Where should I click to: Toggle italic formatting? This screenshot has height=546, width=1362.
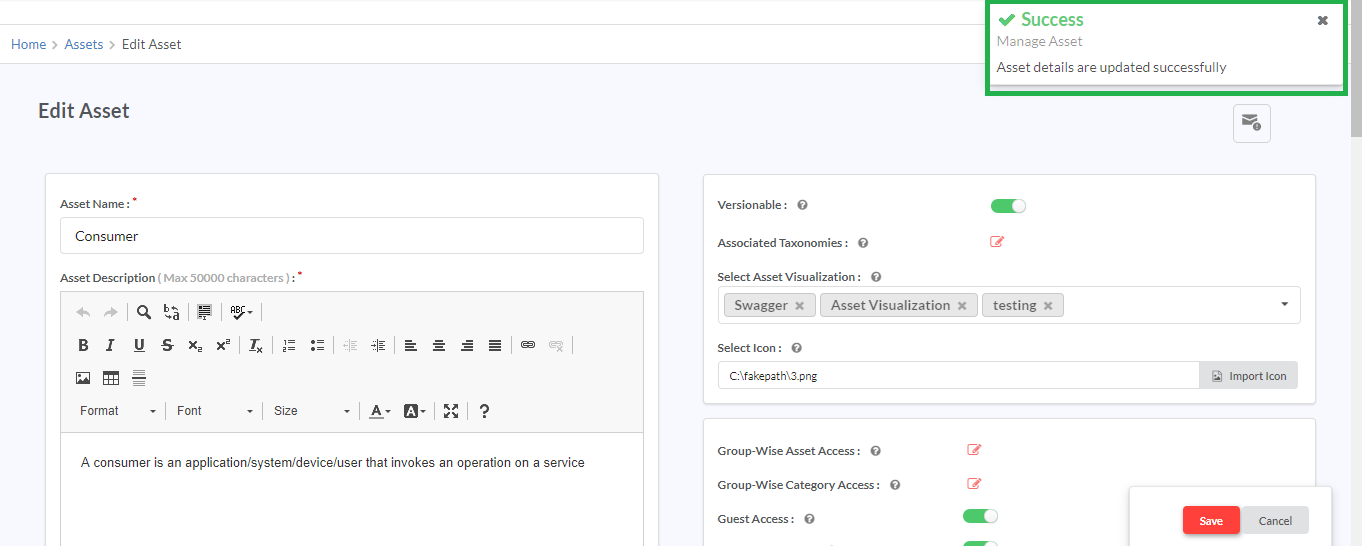pos(111,345)
